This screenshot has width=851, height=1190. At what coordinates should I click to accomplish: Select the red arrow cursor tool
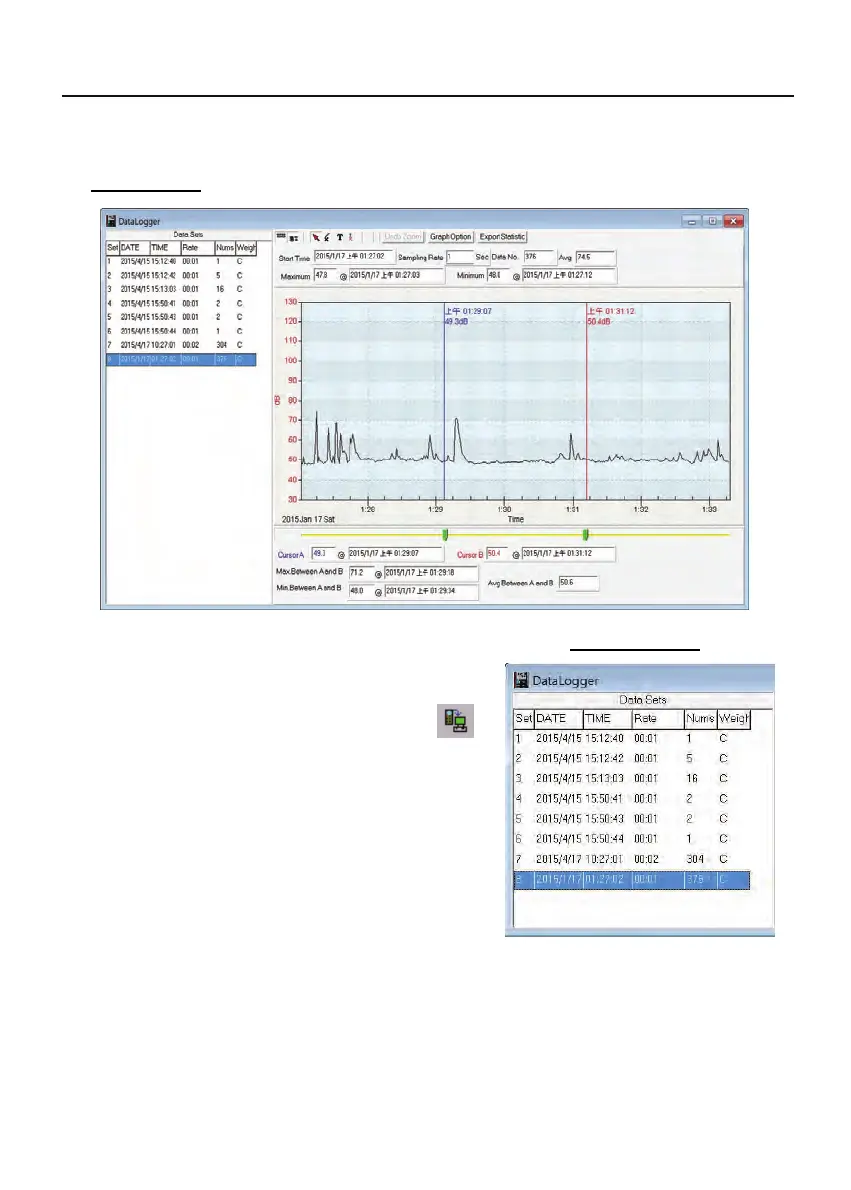316,238
